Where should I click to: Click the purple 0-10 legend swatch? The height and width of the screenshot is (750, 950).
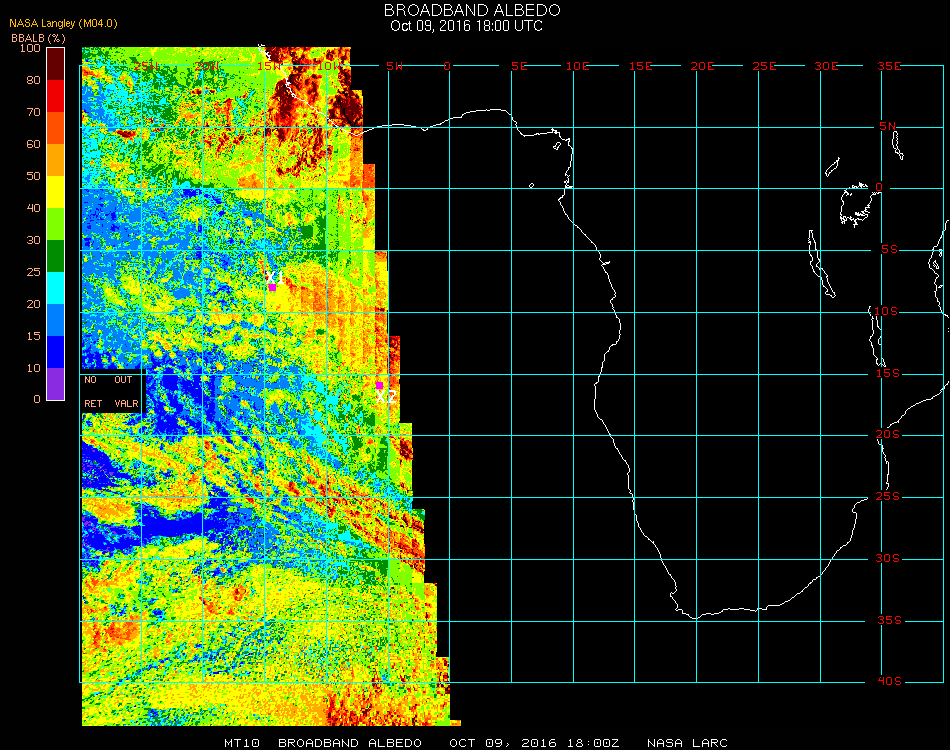56,384
